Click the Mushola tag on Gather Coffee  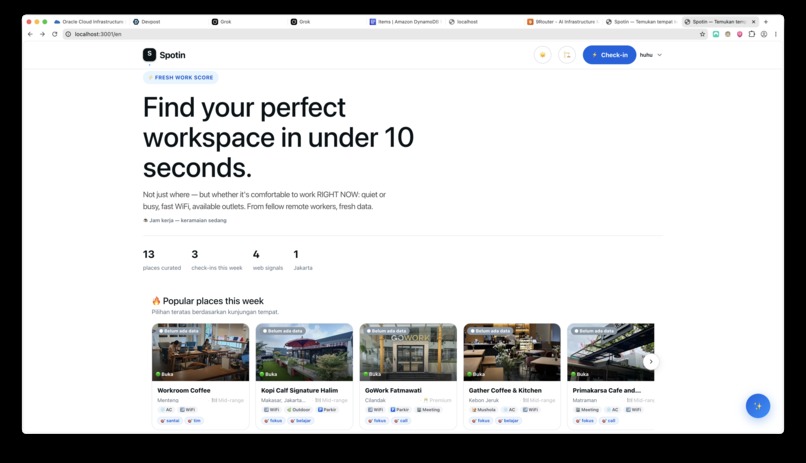pos(484,410)
